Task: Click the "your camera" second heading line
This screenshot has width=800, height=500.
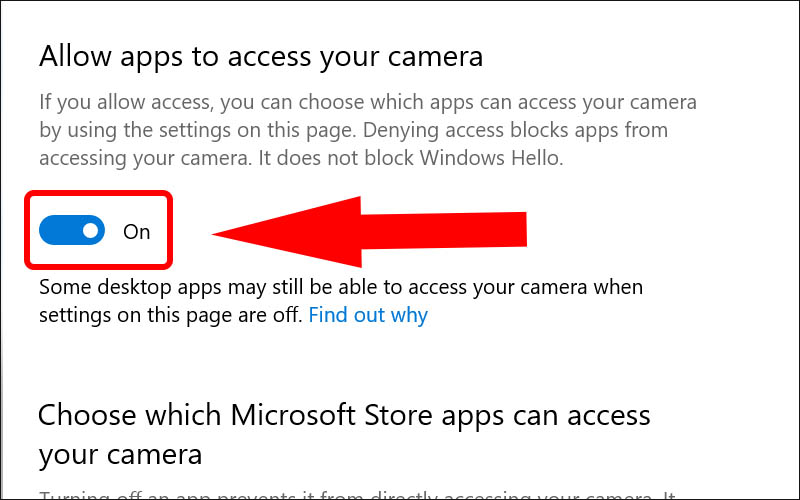Action: [120, 456]
